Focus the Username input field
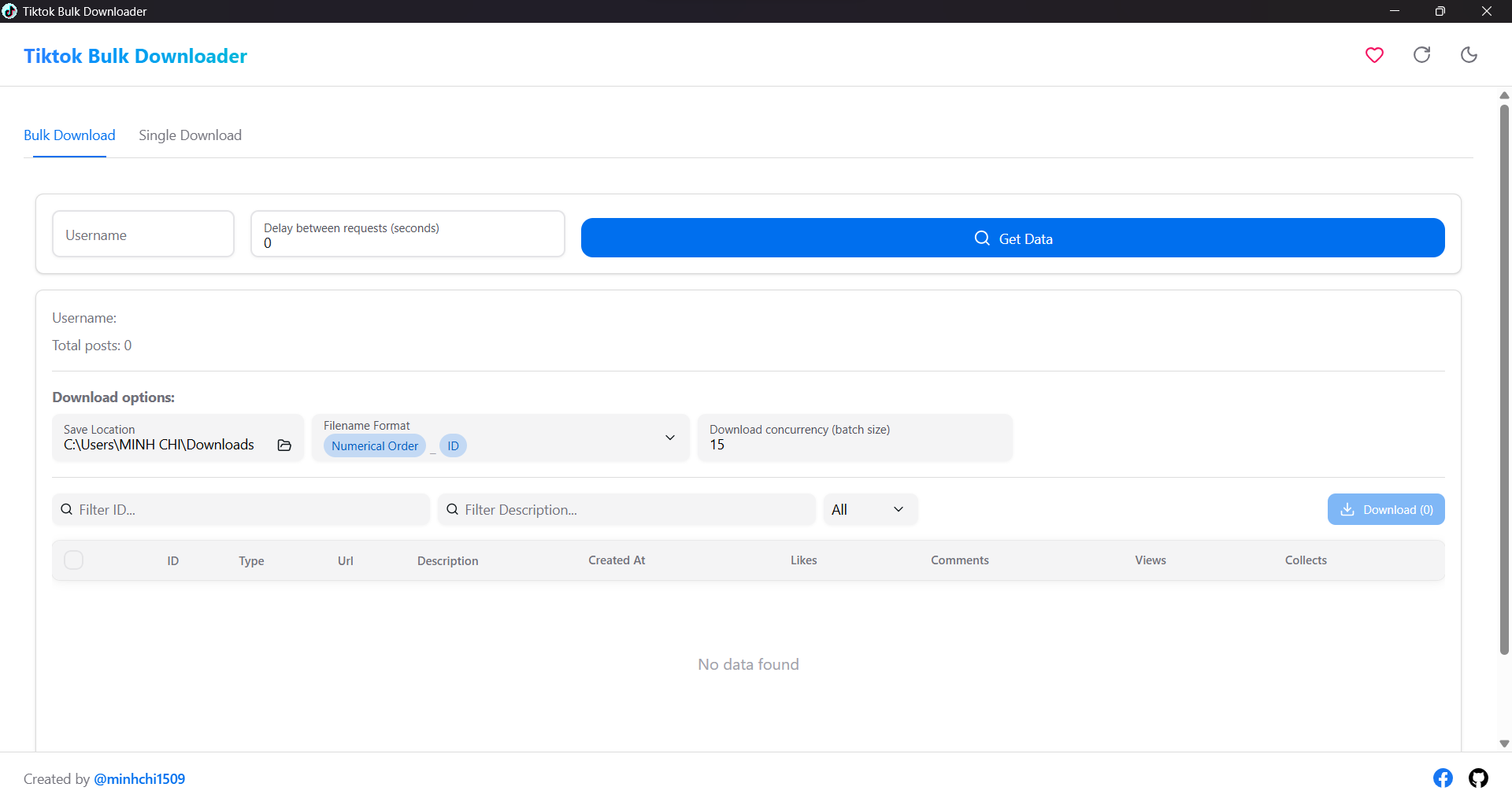This screenshot has width=1512, height=802. point(143,234)
